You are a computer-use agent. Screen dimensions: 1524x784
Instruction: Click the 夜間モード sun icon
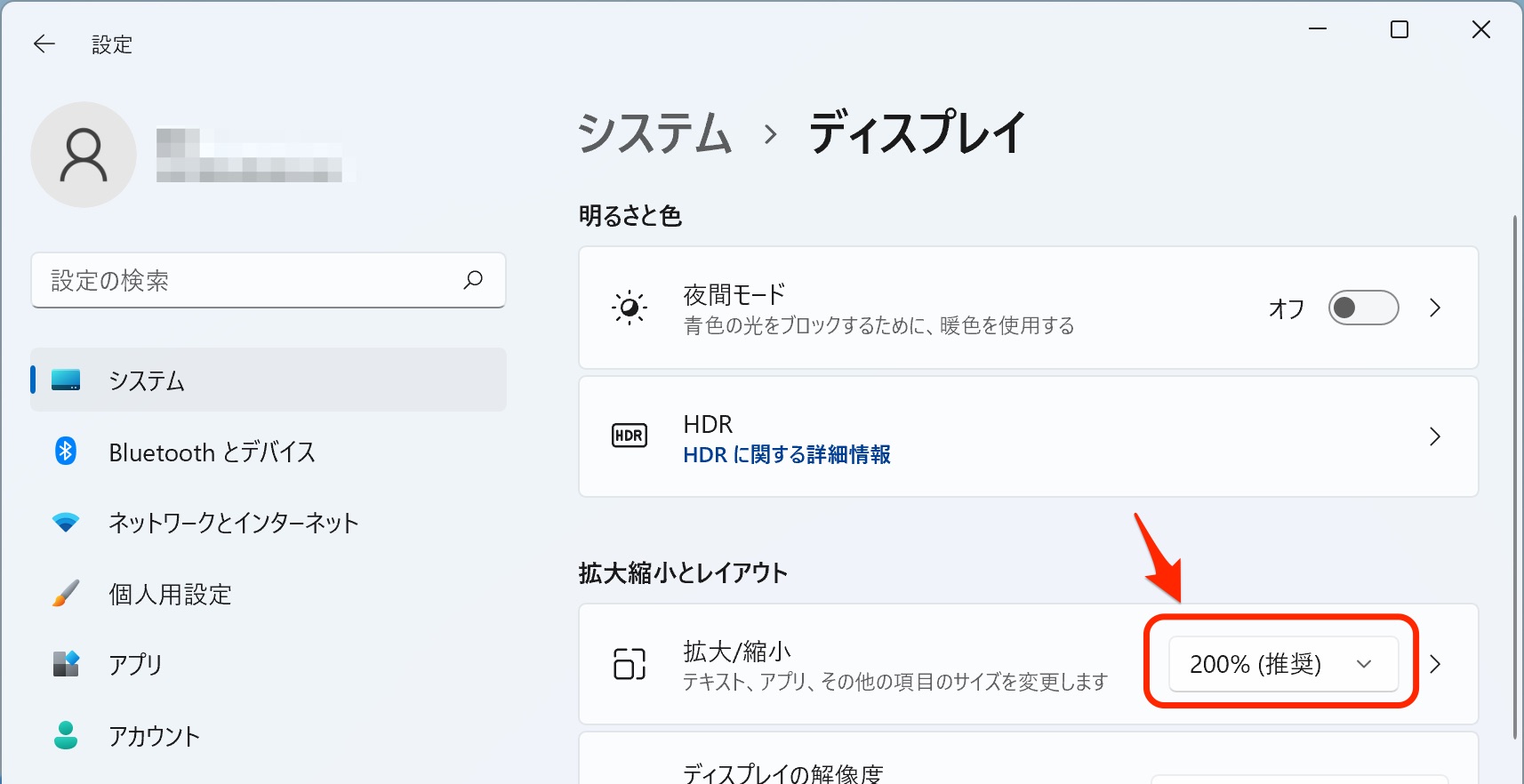tap(630, 308)
